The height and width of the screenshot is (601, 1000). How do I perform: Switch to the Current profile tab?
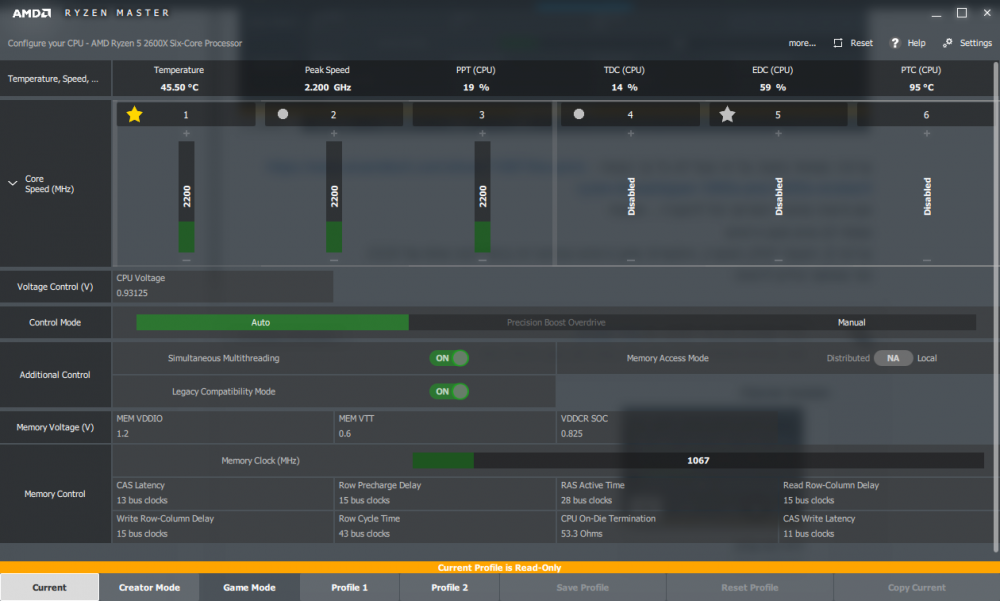[x=49, y=587]
